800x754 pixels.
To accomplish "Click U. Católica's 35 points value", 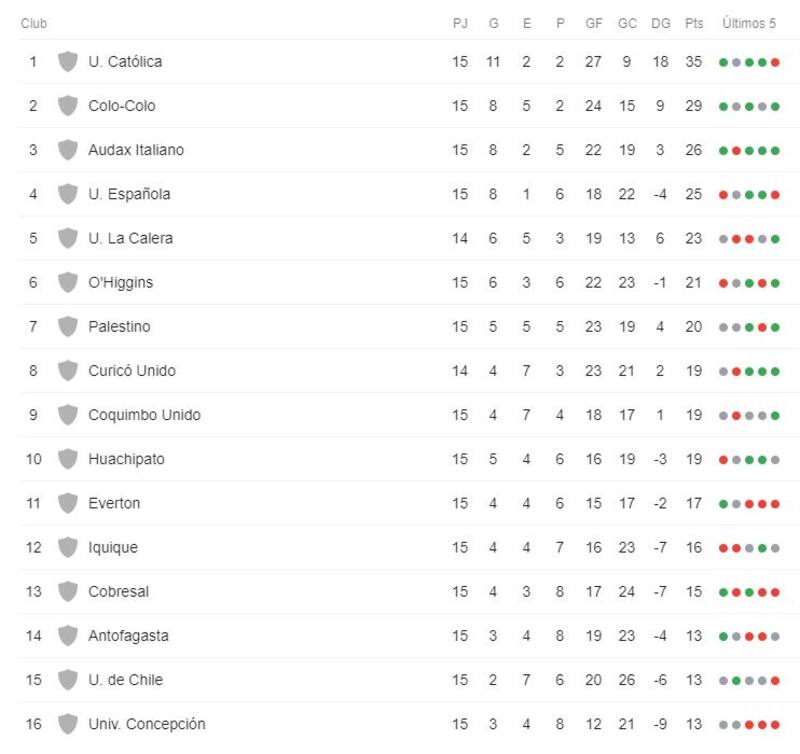I will (694, 62).
